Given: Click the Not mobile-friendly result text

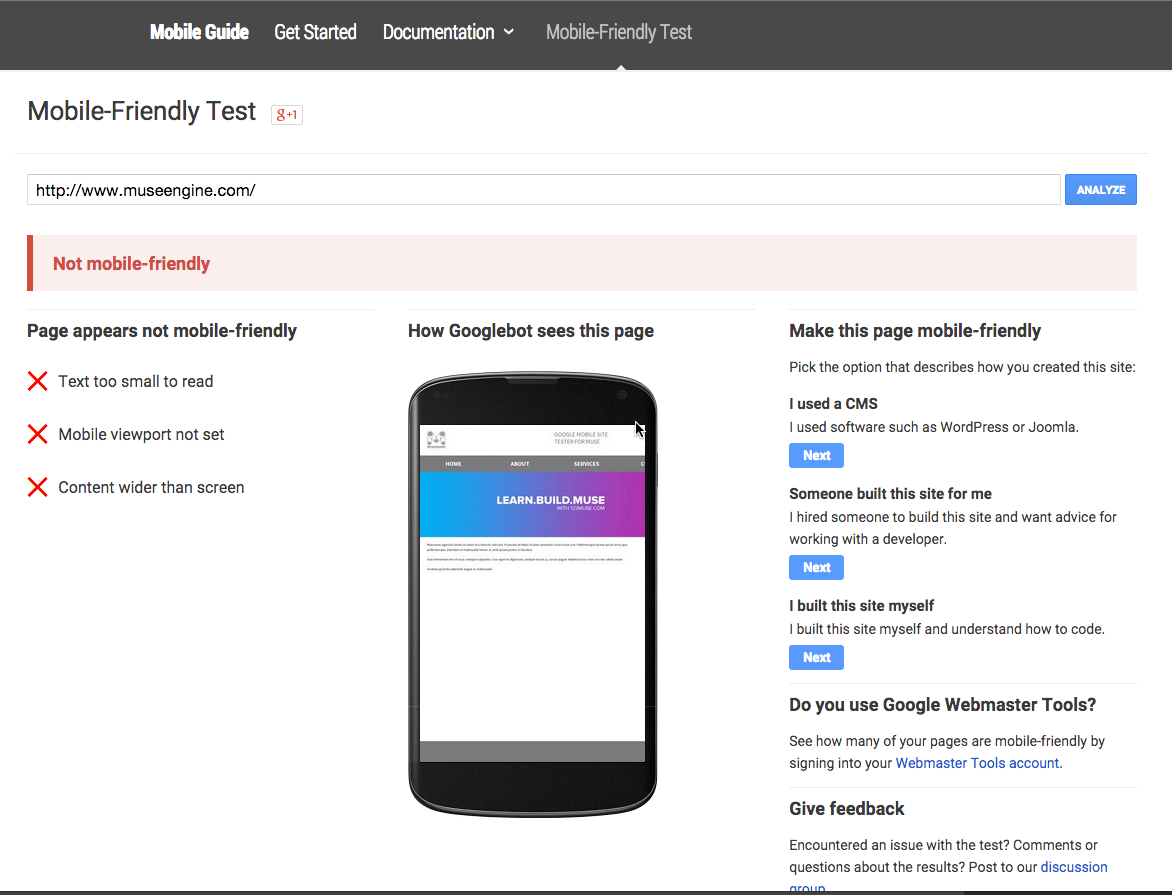Looking at the screenshot, I should 132,264.
